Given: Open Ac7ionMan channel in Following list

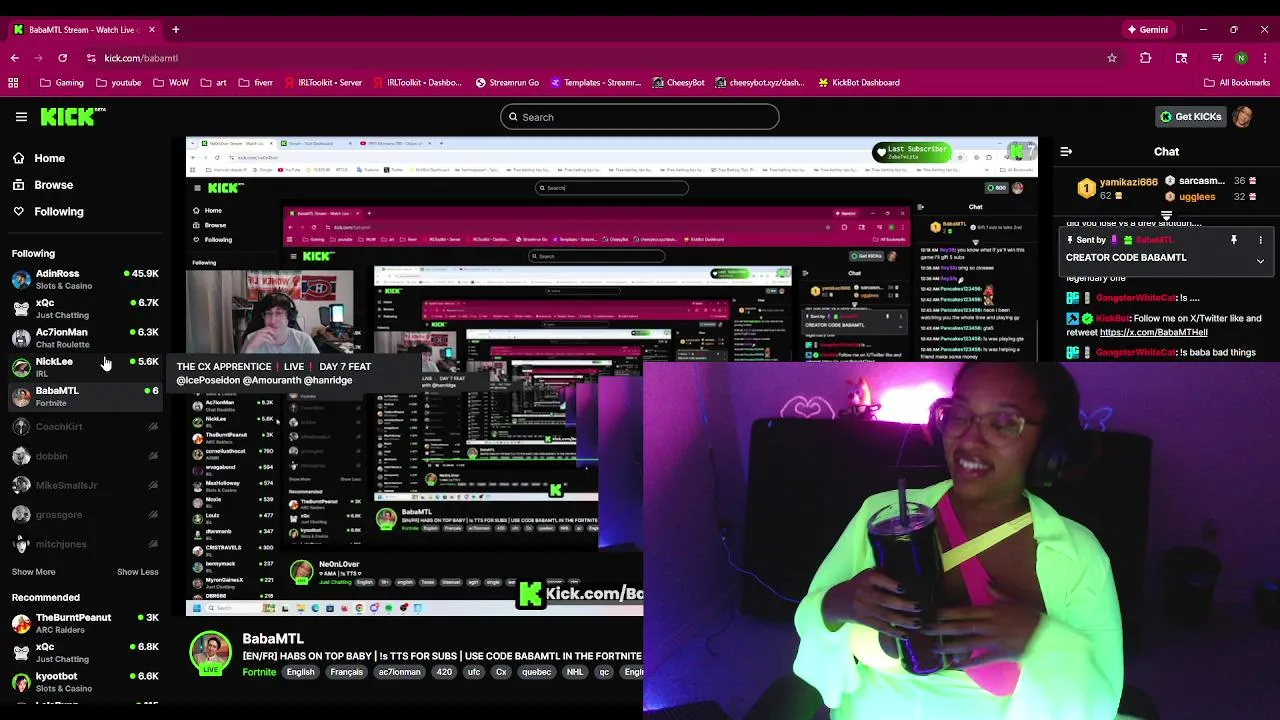Looking at the screenshot, I should tap(85, 338).
